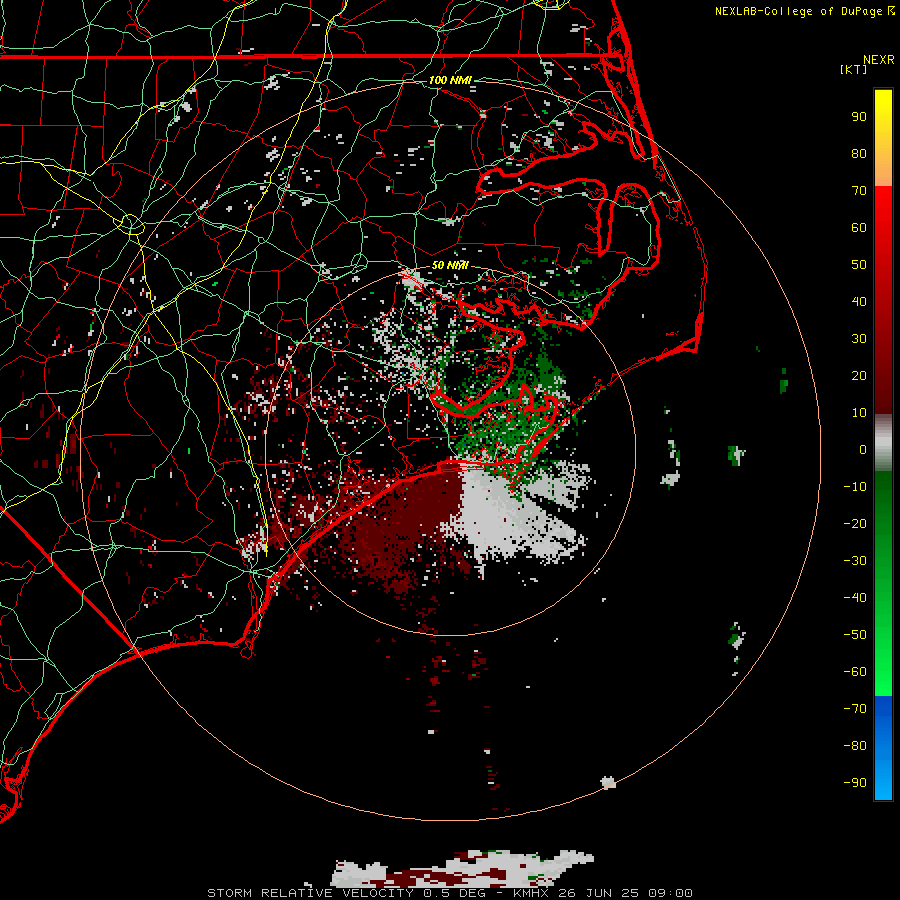
Task: Click the -20 value on the color scale
Action: click(855, 524)
